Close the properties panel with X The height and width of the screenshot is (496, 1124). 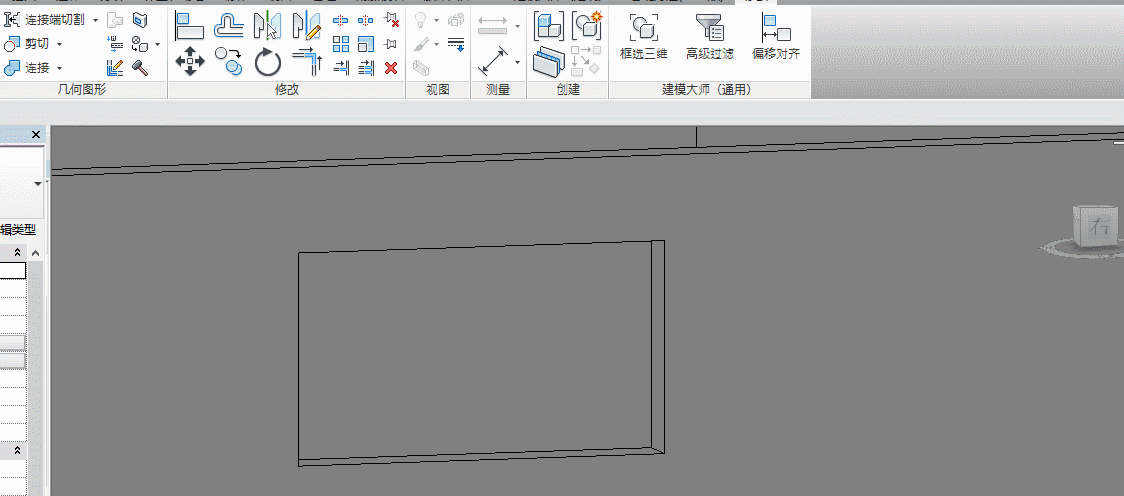click(x=36, y=135)
